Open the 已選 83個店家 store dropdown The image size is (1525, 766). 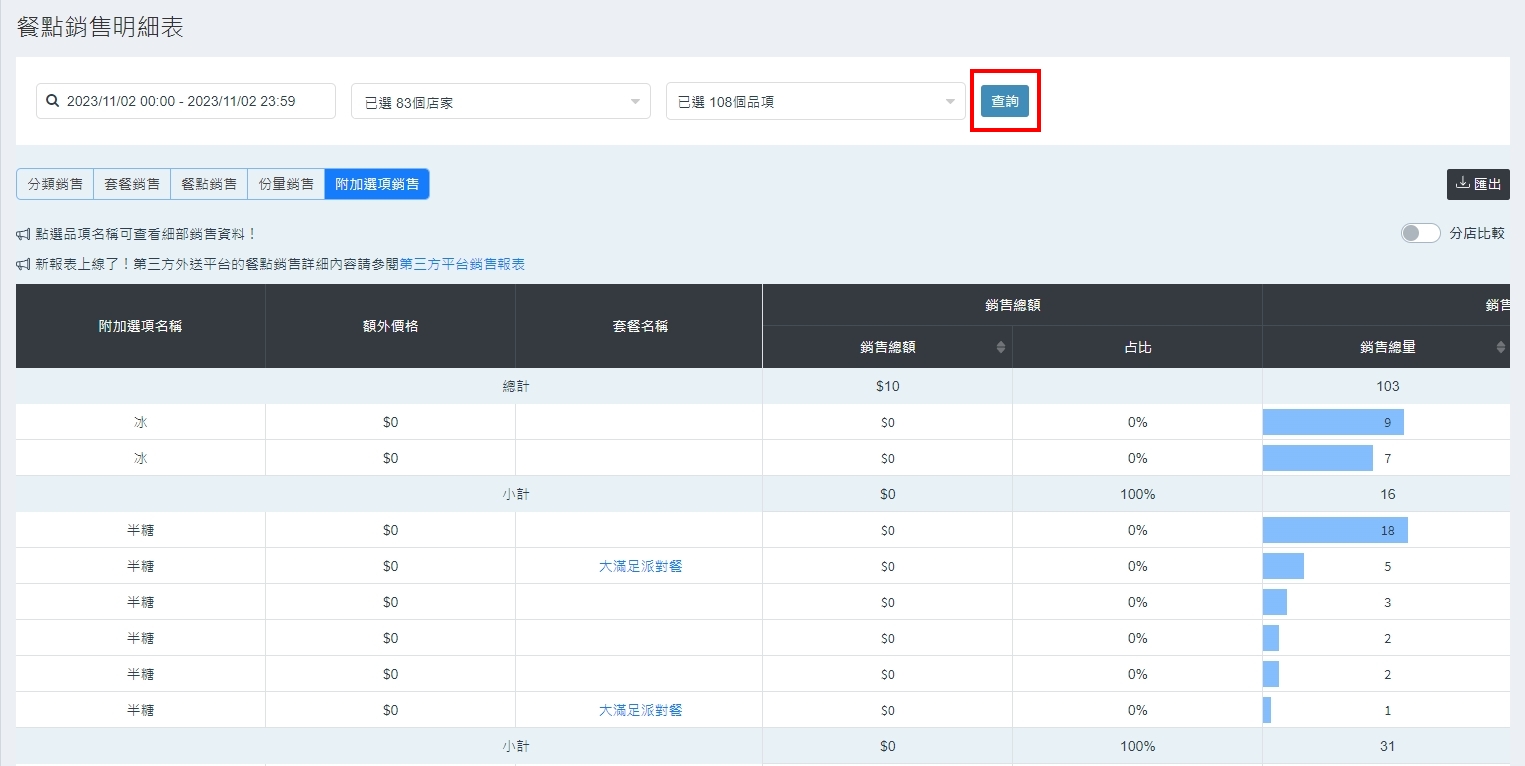tap(500, 101)
